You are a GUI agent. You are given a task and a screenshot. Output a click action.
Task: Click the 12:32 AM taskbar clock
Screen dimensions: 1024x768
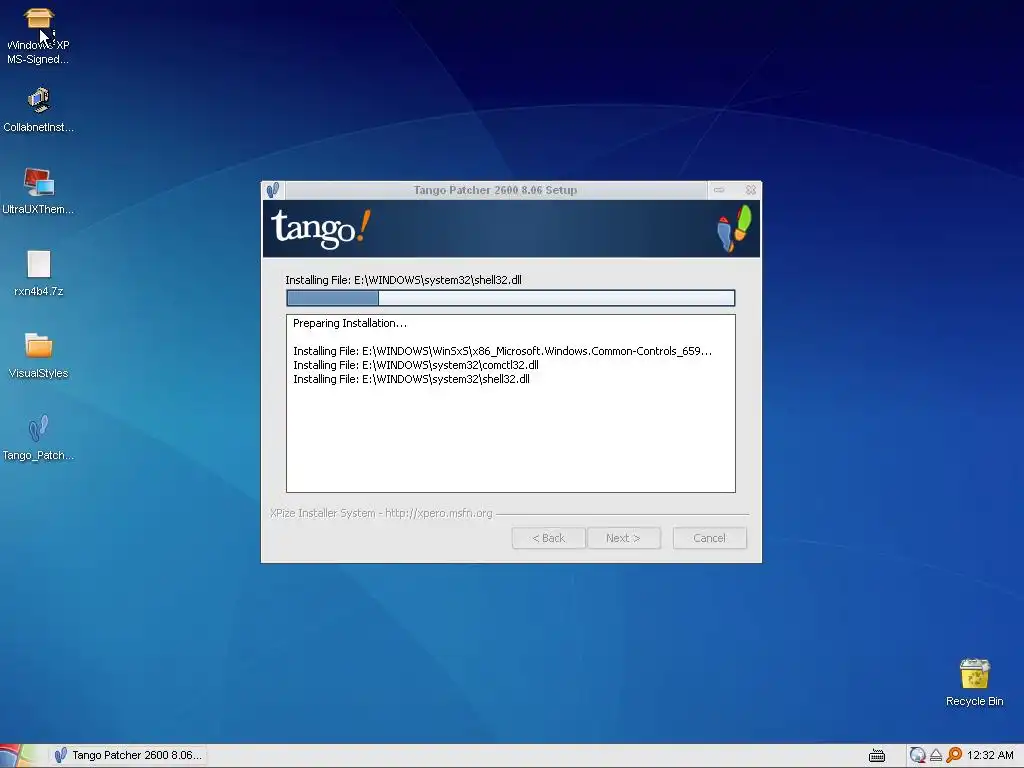pos(990,756)
